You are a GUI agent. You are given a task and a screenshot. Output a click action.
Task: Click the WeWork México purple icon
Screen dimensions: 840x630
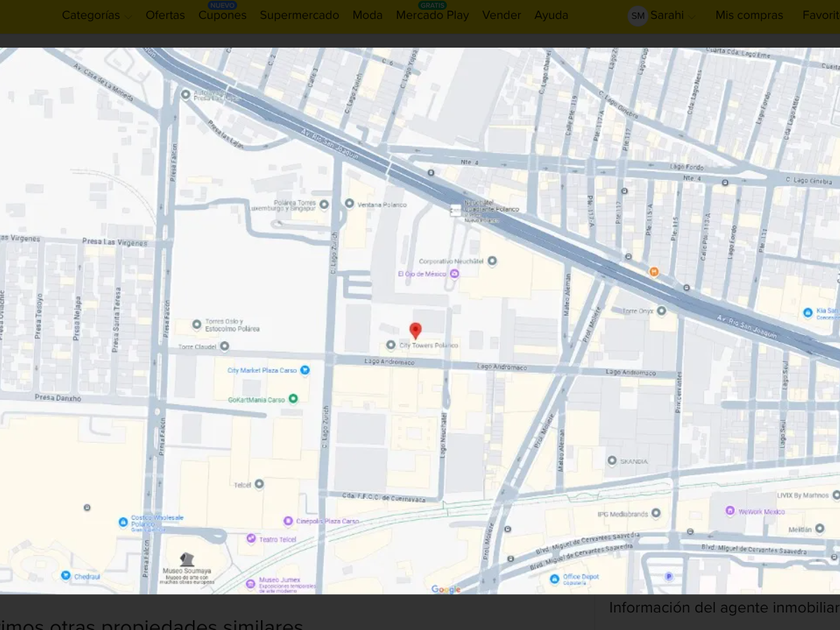(730, 511)
